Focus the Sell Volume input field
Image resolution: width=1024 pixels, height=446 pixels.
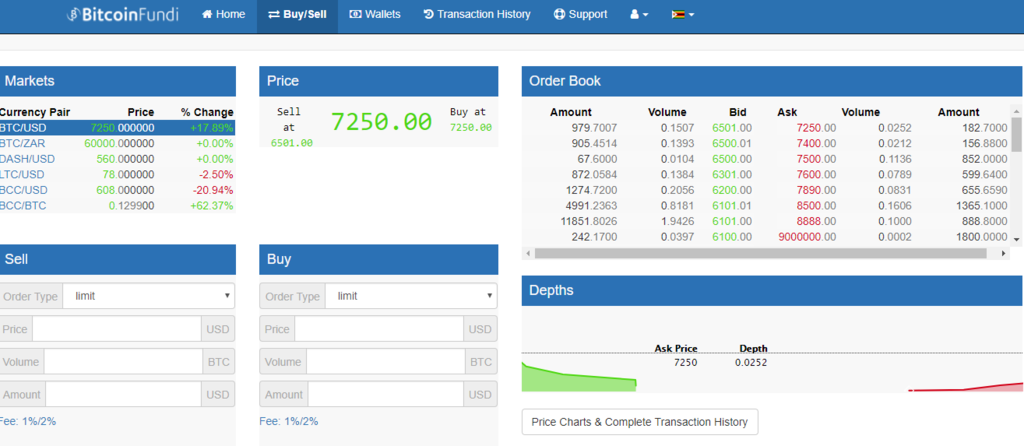coord(123,362)
